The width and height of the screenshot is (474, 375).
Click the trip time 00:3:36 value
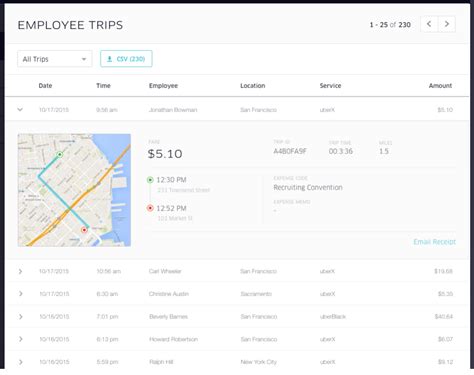click(x=341, y=151)
